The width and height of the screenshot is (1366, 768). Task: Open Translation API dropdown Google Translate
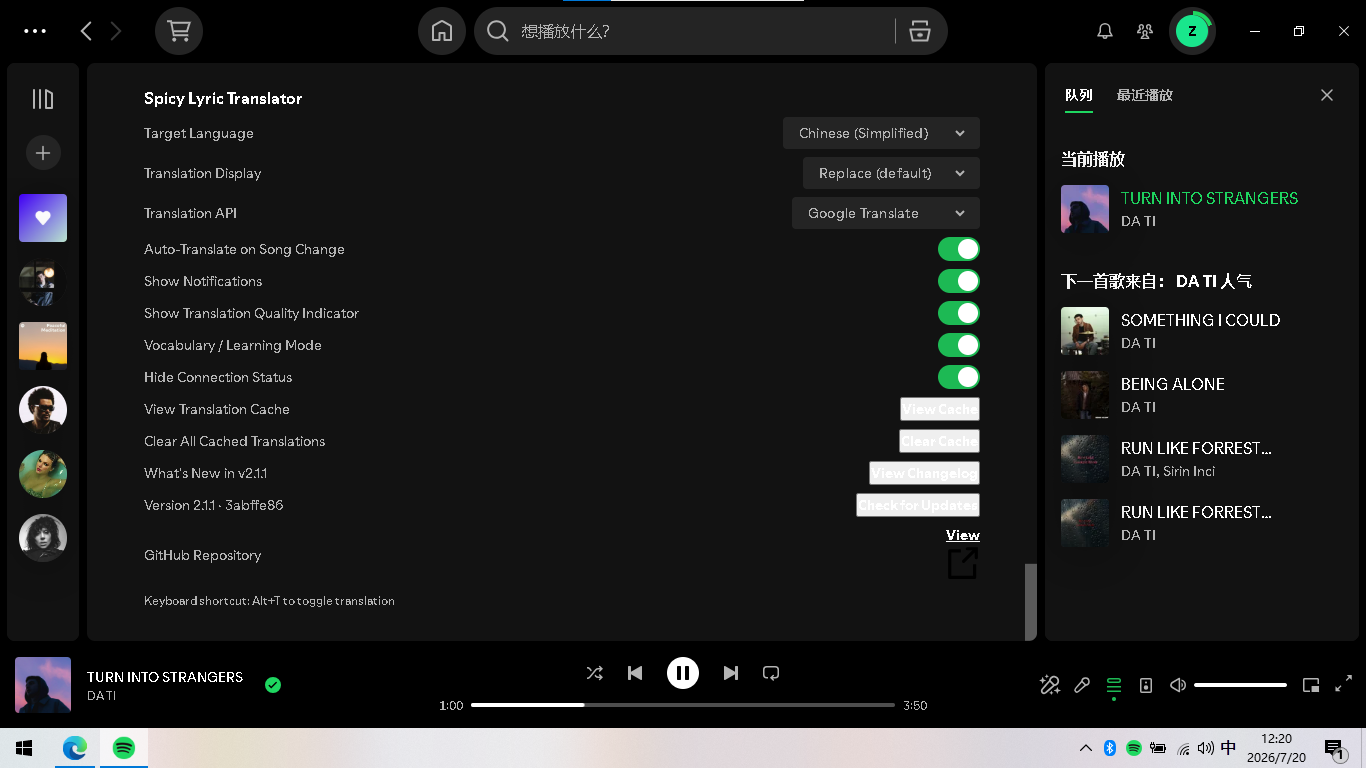coord(886,213)
